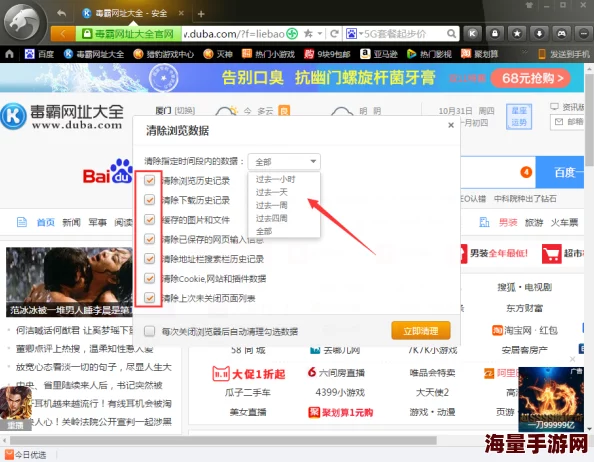Uncheck 清除Cookie,网站和插件数据 checkbox
The image size is (594, 462).
[x=150, y=278]
